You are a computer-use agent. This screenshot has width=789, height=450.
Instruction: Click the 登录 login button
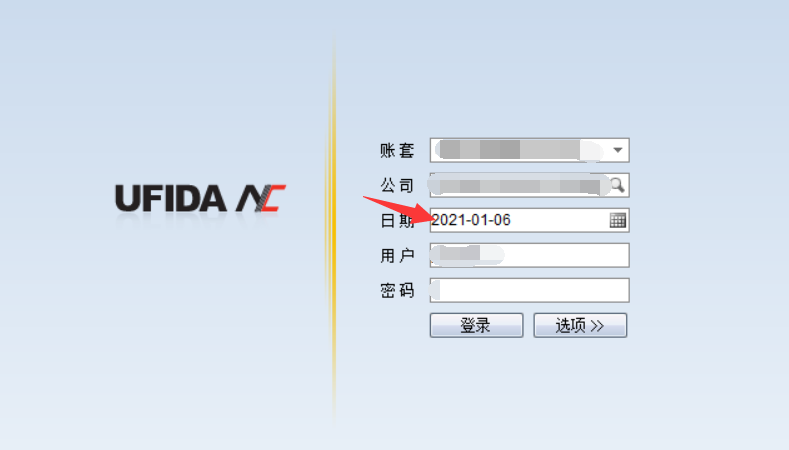point(477,325)
